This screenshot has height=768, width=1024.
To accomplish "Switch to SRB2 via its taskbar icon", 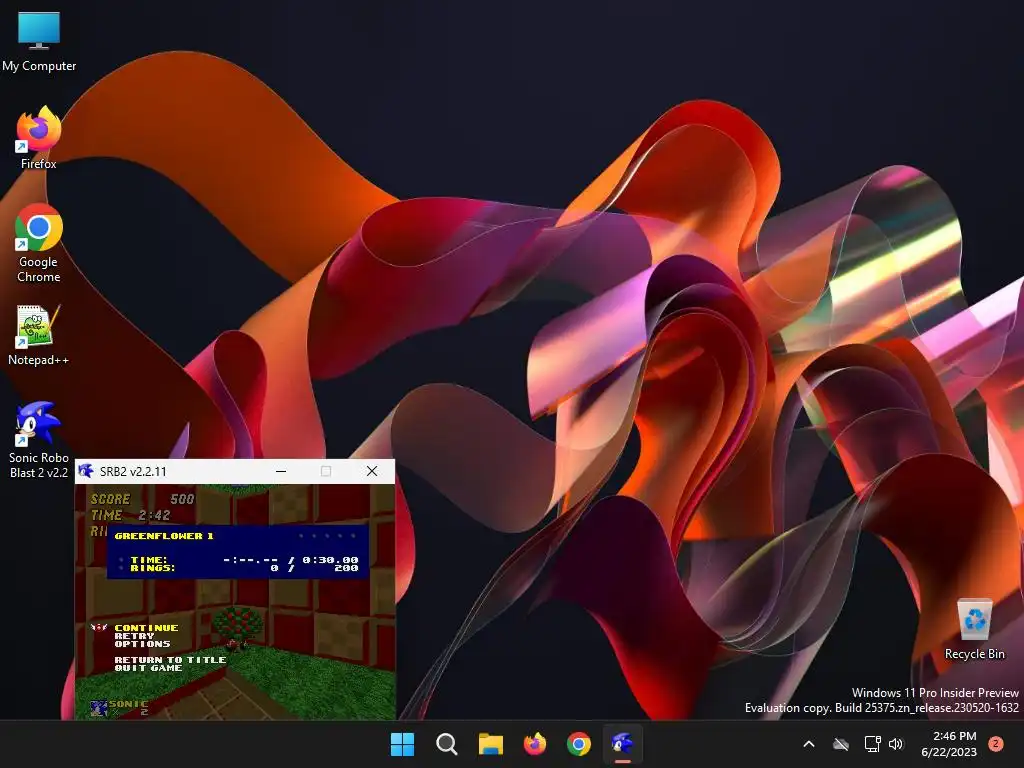I will [623, 744].
